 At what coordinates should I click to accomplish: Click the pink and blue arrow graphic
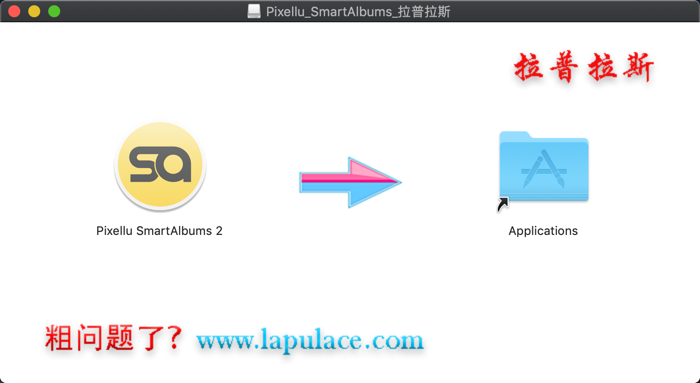pyautogui.click(x=350, y=182)
